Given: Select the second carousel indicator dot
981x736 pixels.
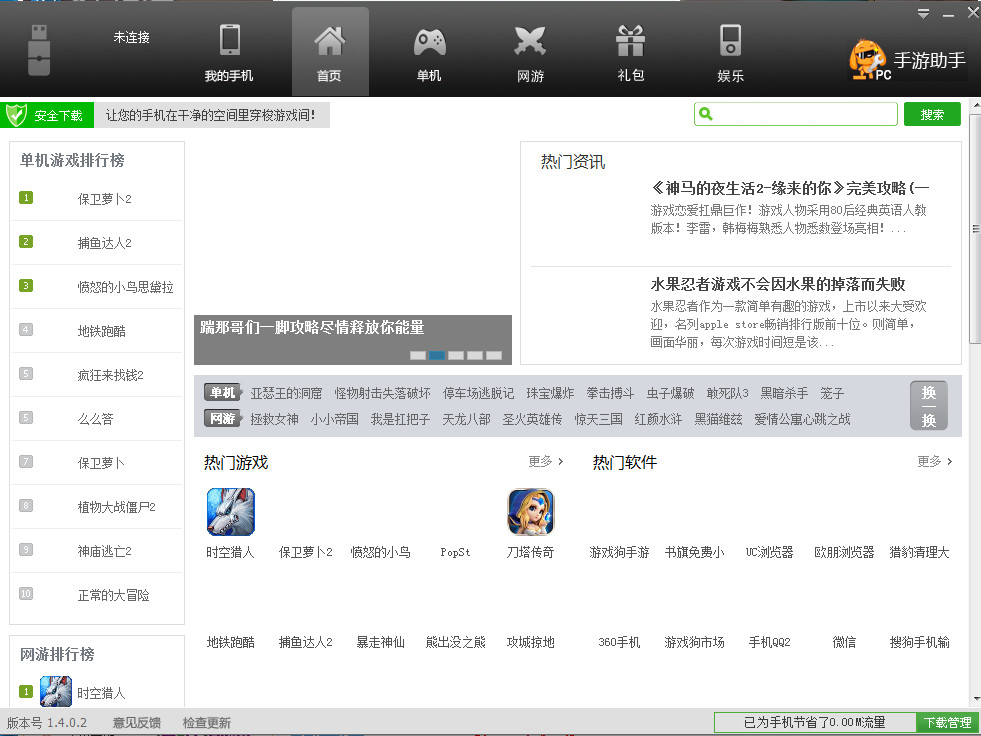Looking at the screenshot, I should 435,355.
